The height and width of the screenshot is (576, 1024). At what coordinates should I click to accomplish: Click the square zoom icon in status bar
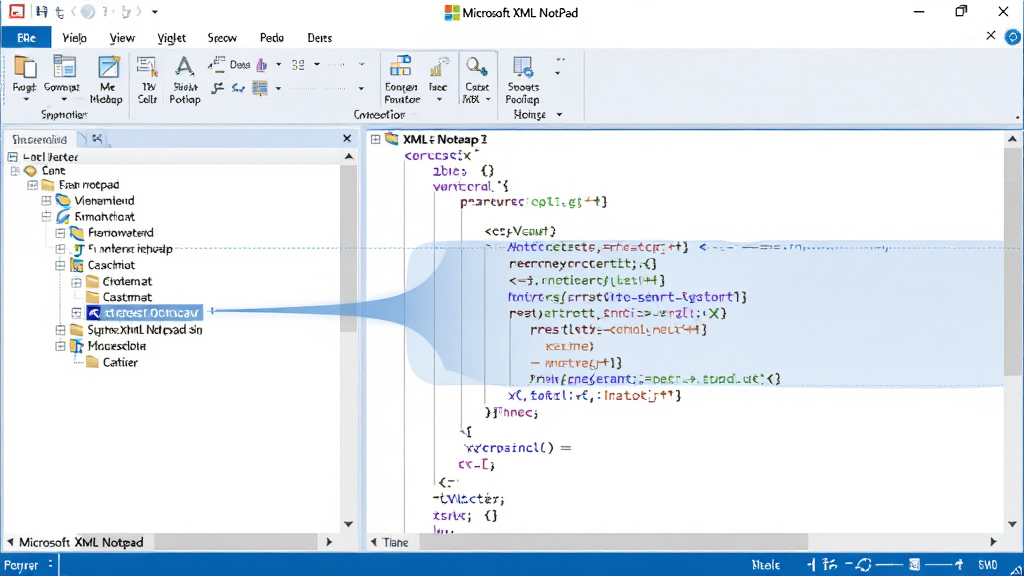coord(914,564)
